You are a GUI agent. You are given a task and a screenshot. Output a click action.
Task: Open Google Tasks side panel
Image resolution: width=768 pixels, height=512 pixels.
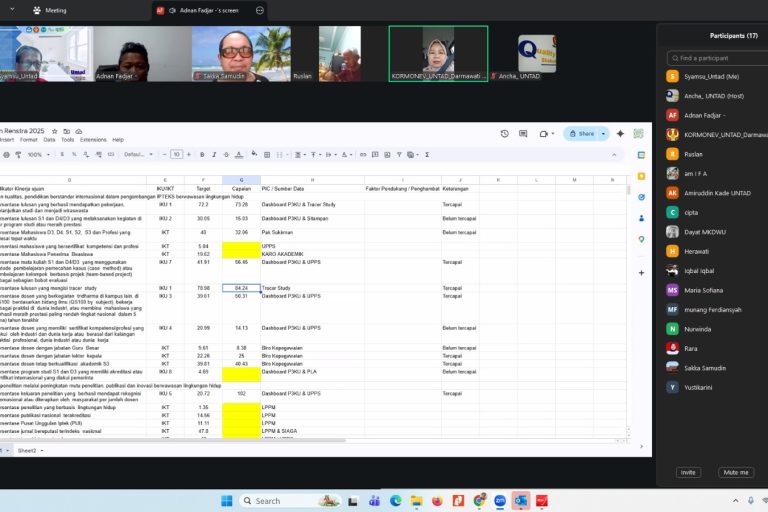641,197
